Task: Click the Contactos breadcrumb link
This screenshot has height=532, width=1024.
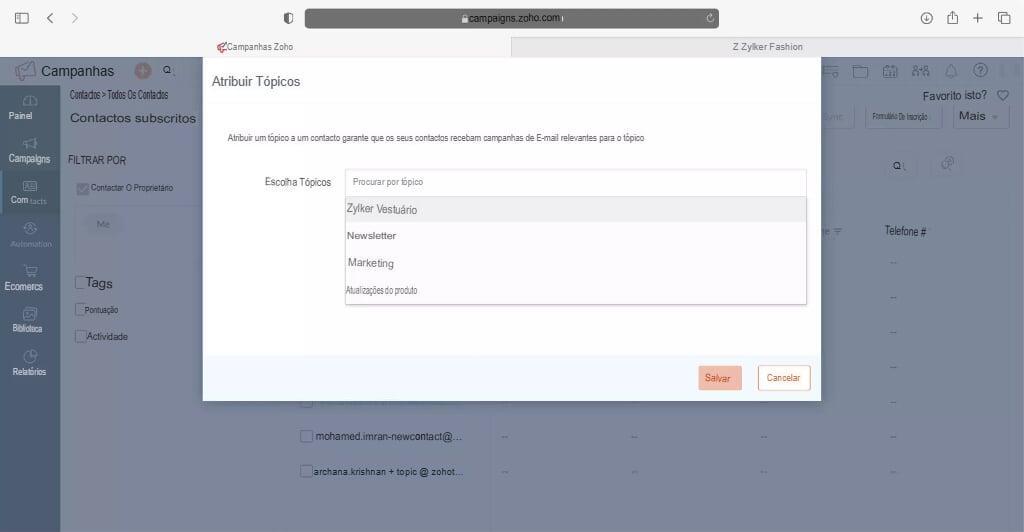Action: 85,95
